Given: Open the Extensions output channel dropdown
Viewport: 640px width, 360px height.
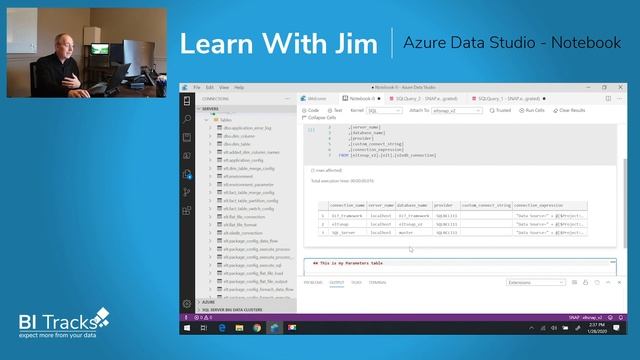Looking at the screenshot, I should click(536, 282).
